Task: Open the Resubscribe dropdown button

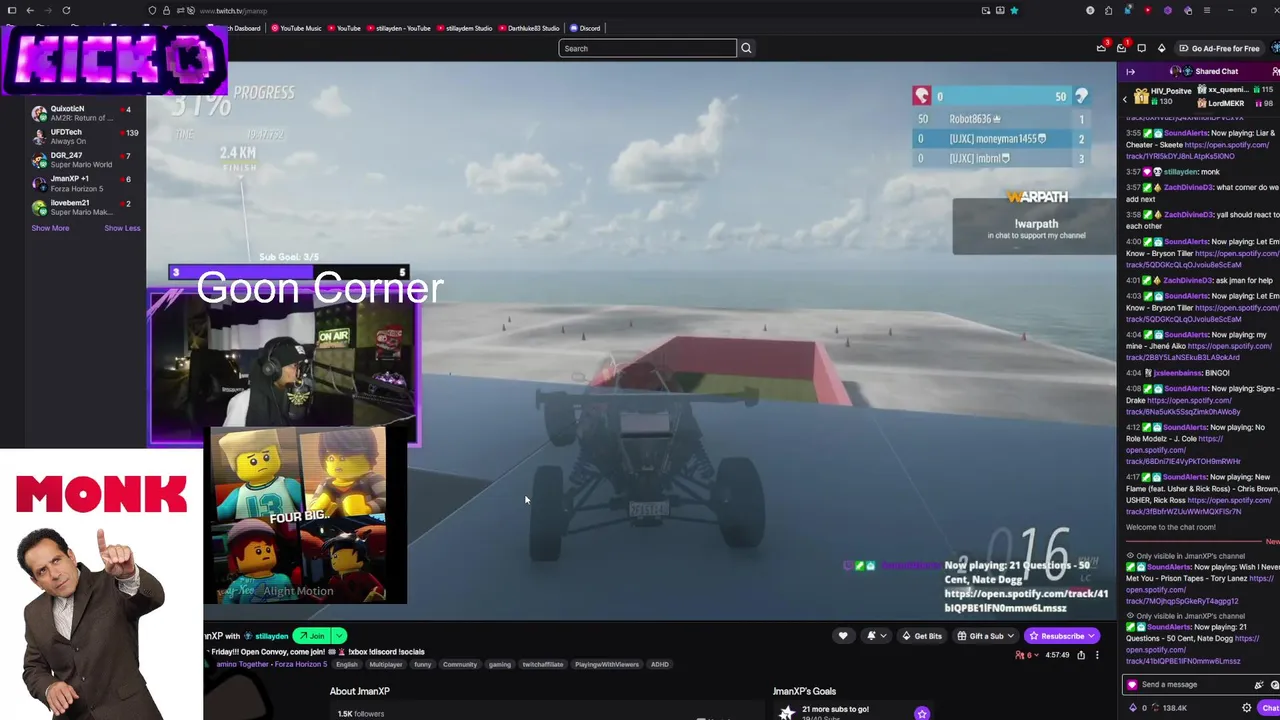Action: (x=1062, y=636)
